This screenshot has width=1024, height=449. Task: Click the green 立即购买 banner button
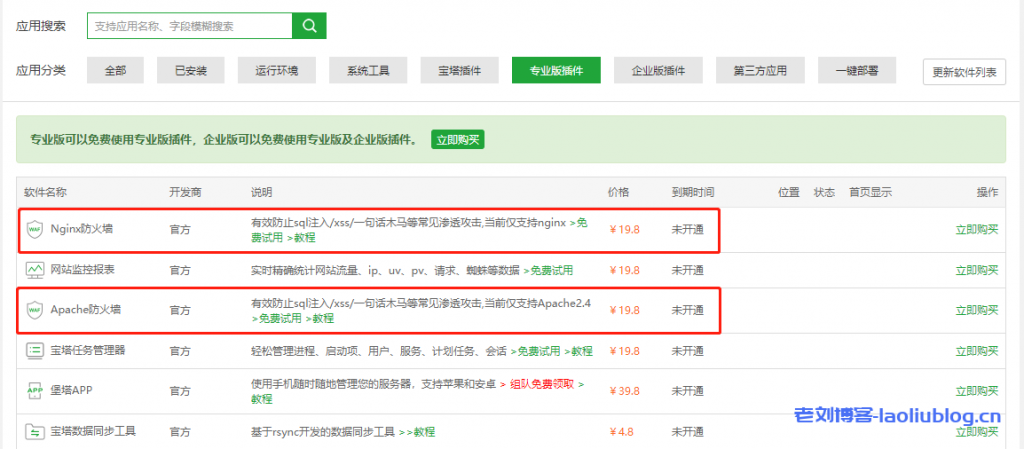coord(458,140)
